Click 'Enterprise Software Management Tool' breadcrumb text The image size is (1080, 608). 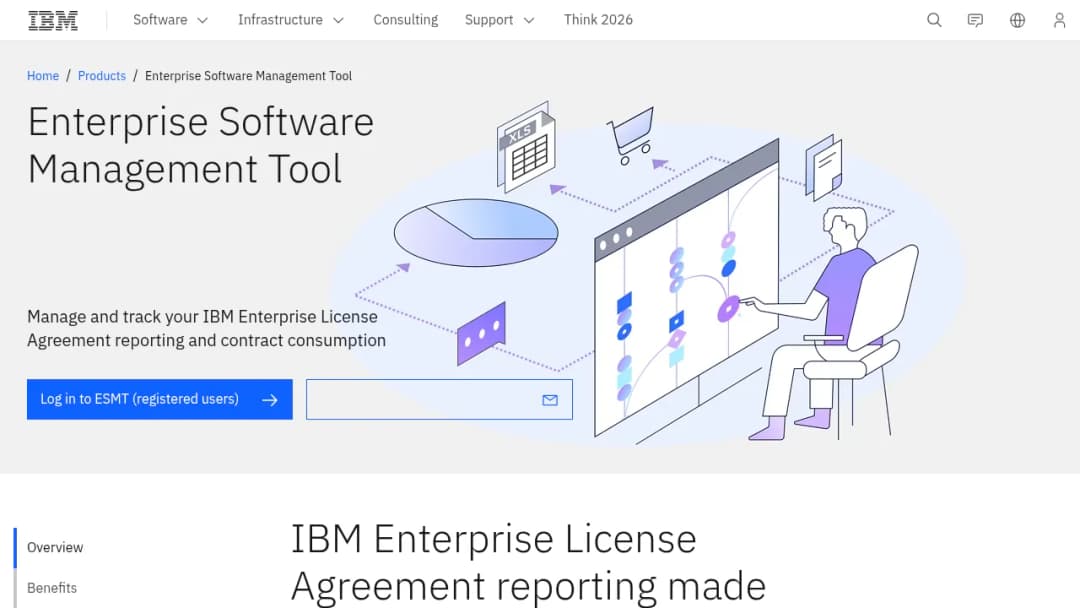coord(248,76)
